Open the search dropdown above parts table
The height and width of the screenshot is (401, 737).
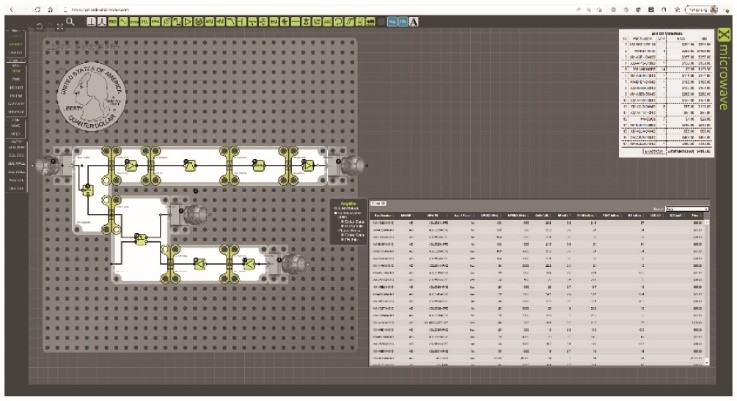point(686,209)
